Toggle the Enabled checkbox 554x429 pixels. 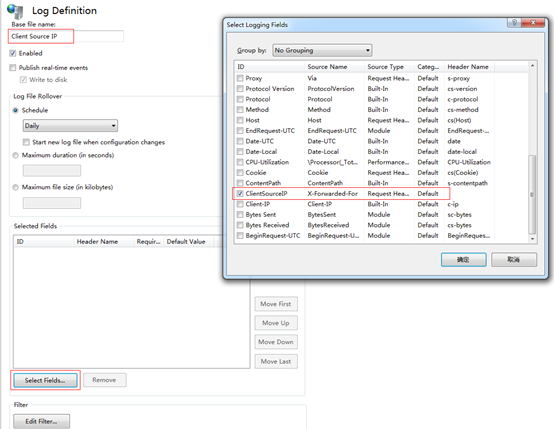[x=13, y=53]
